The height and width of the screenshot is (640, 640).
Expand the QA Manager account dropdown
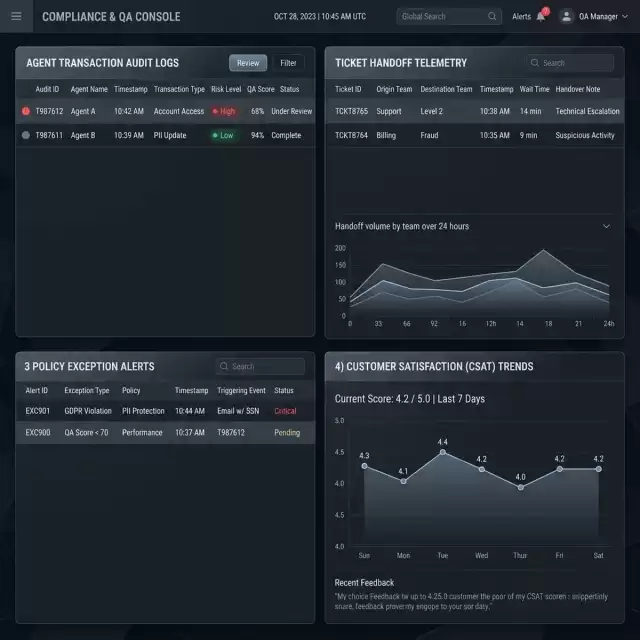(x=625, y=17)
